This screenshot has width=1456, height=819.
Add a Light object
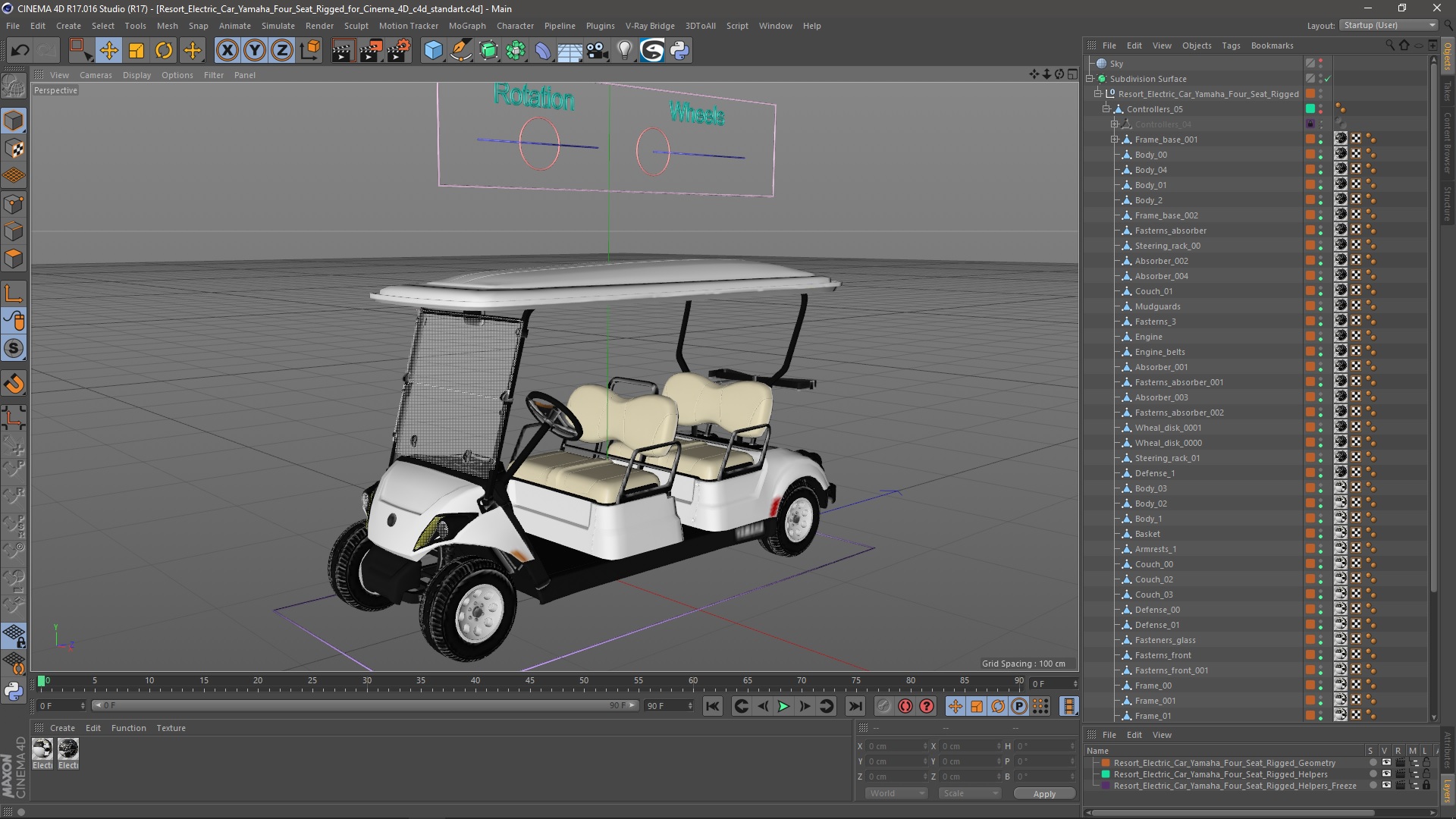[x=625, y=51]
